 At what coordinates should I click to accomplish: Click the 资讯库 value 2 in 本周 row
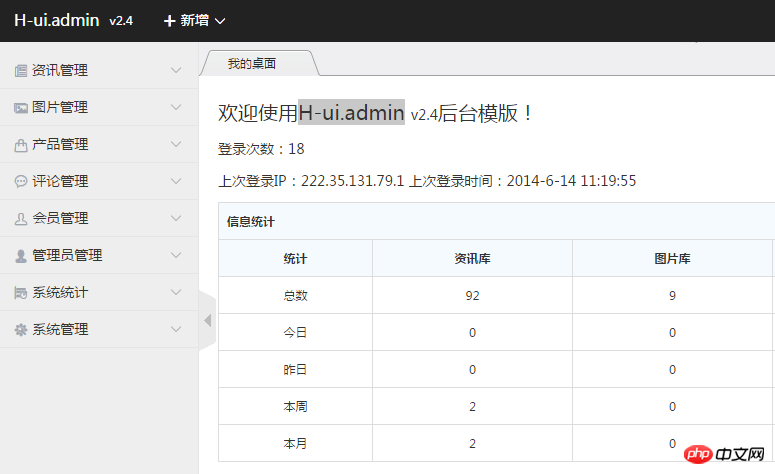click(473, 407)
